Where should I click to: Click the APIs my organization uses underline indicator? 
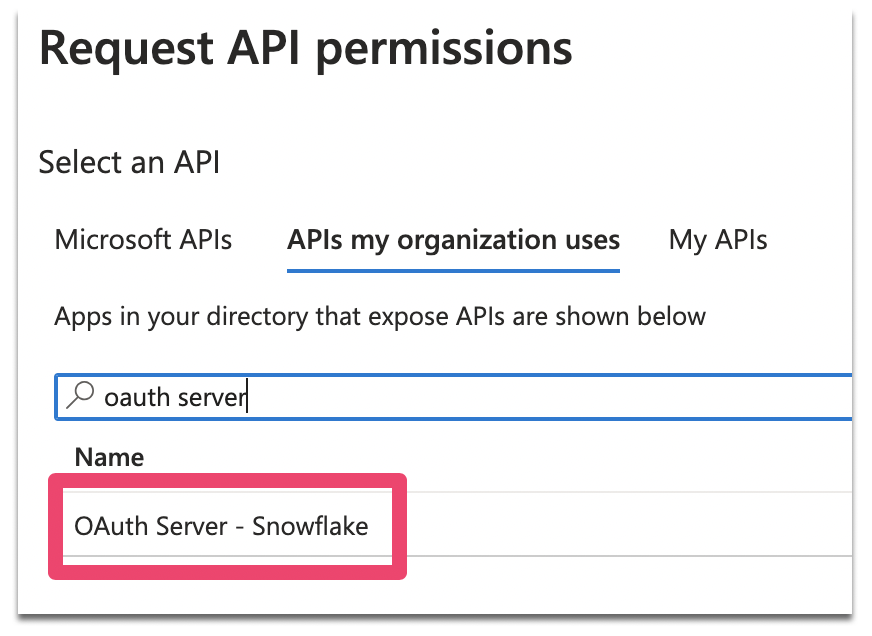point(453,267)
